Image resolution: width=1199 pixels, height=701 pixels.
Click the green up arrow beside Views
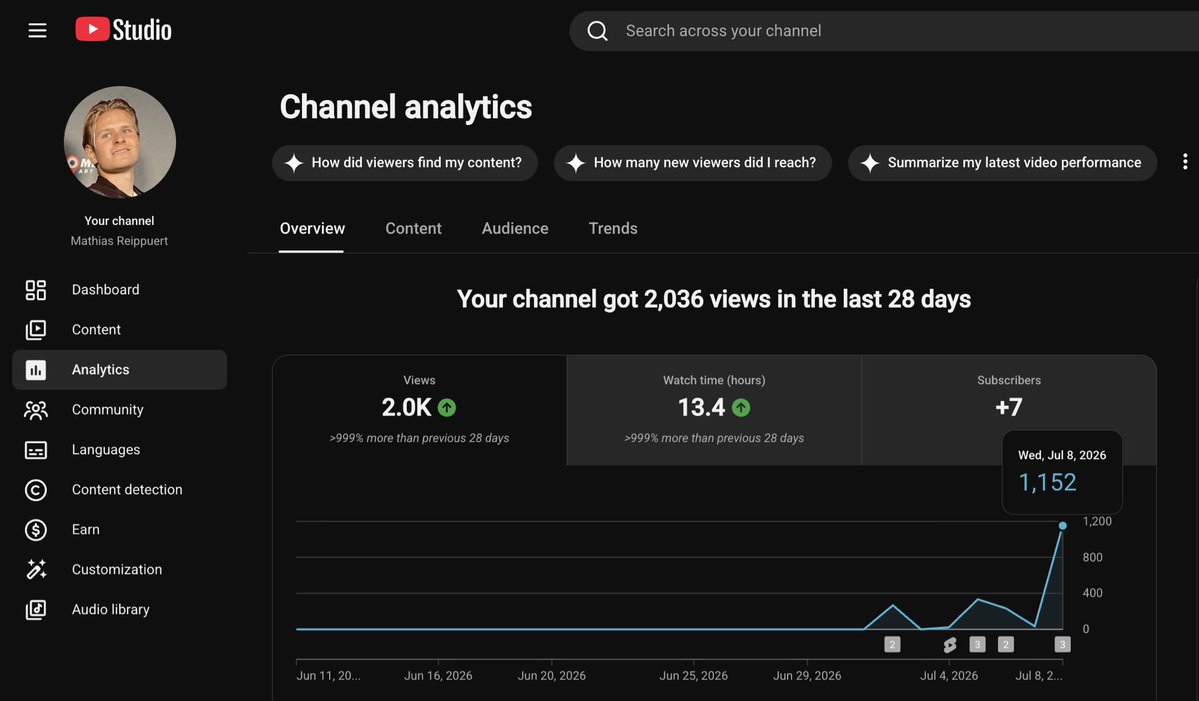click(447, 408)
